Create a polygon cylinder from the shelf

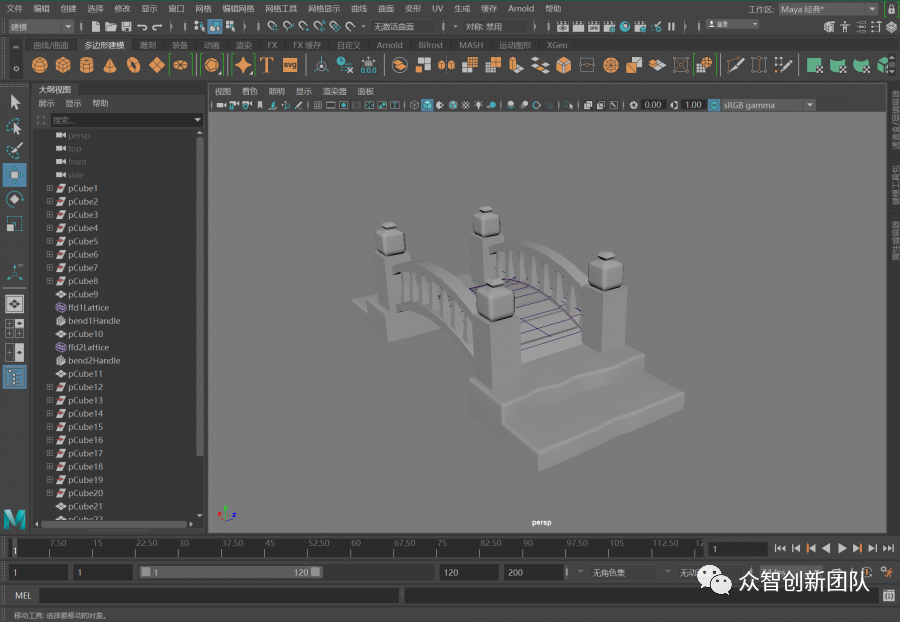click(86, 65)
